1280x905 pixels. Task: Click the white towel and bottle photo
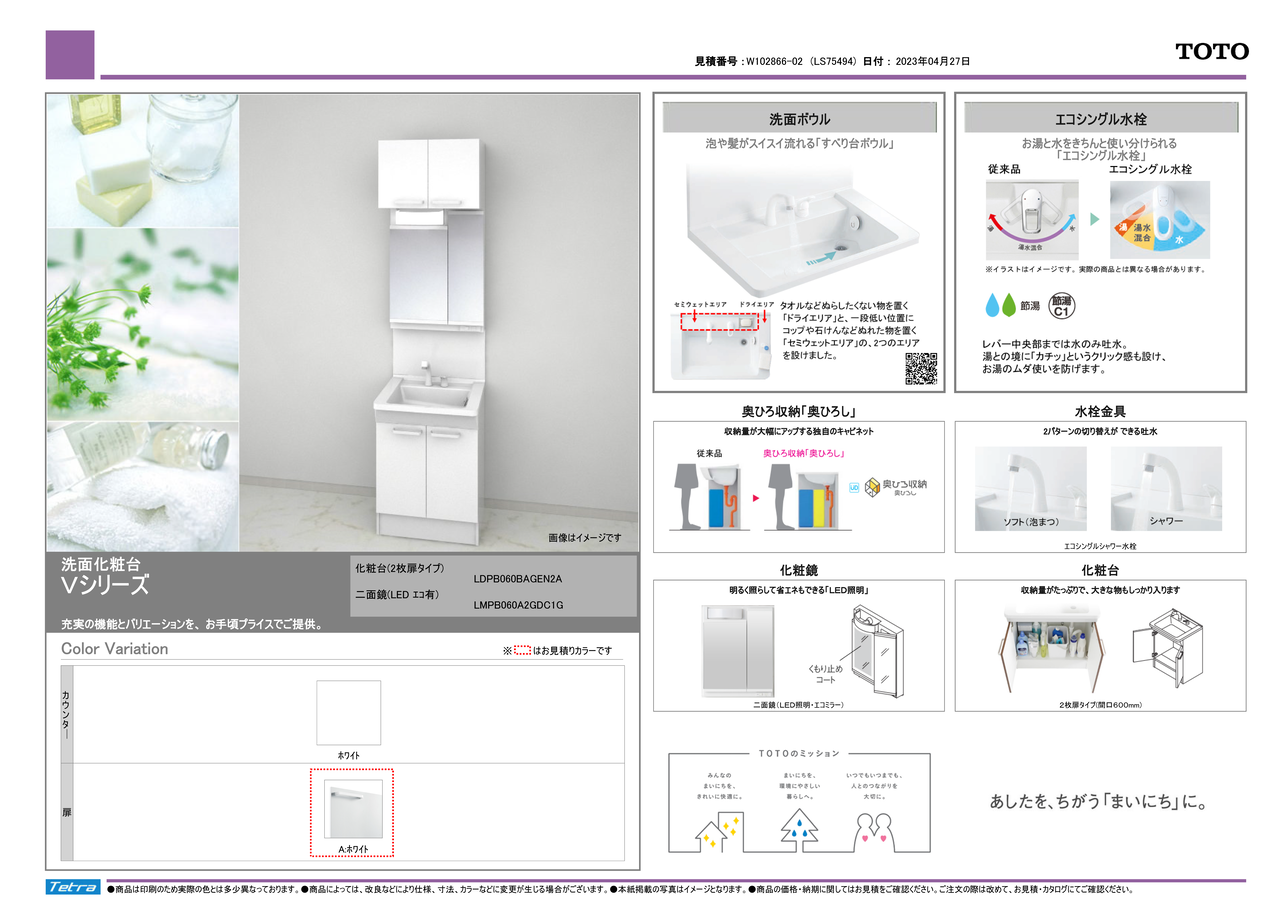pos(143,486)
